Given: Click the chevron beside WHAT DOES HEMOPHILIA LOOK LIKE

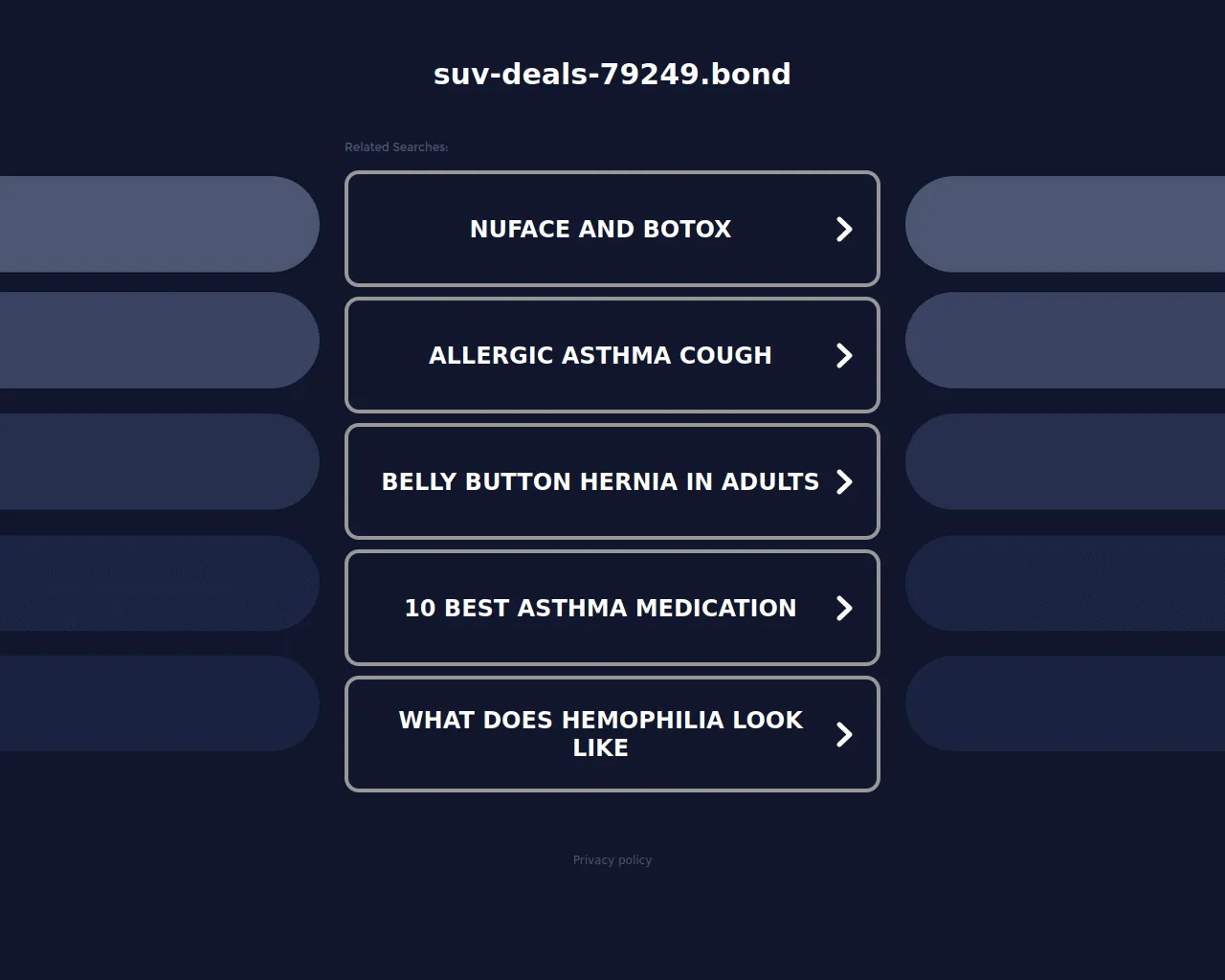Looking at the screenshot, I should click(x=843, y=734).
